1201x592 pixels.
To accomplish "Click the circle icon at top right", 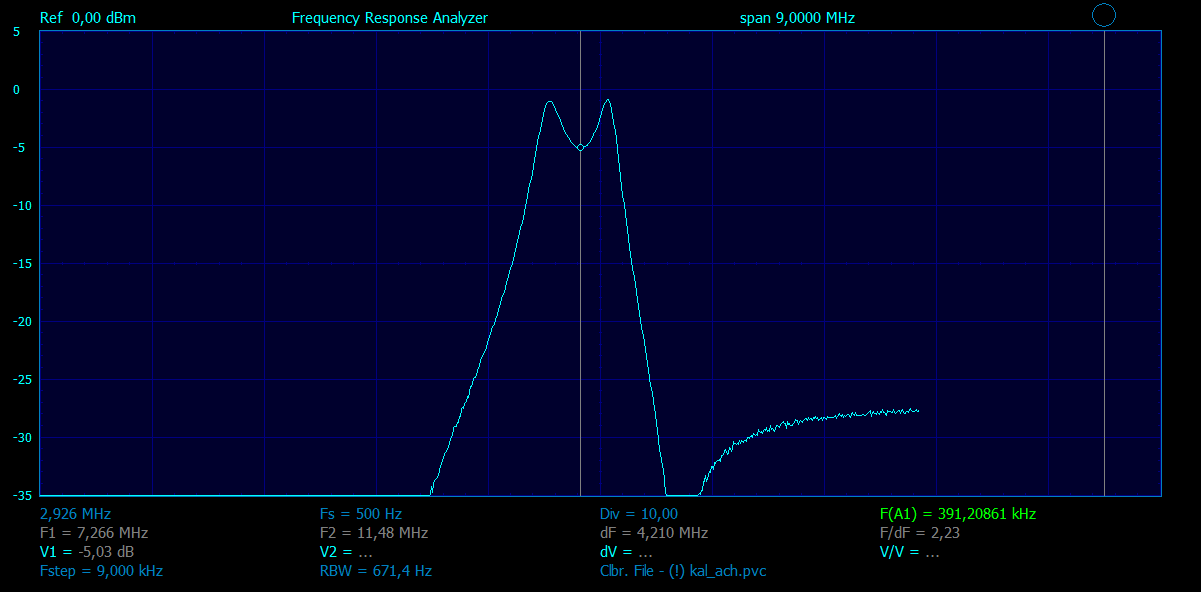I will (1104, 15).
